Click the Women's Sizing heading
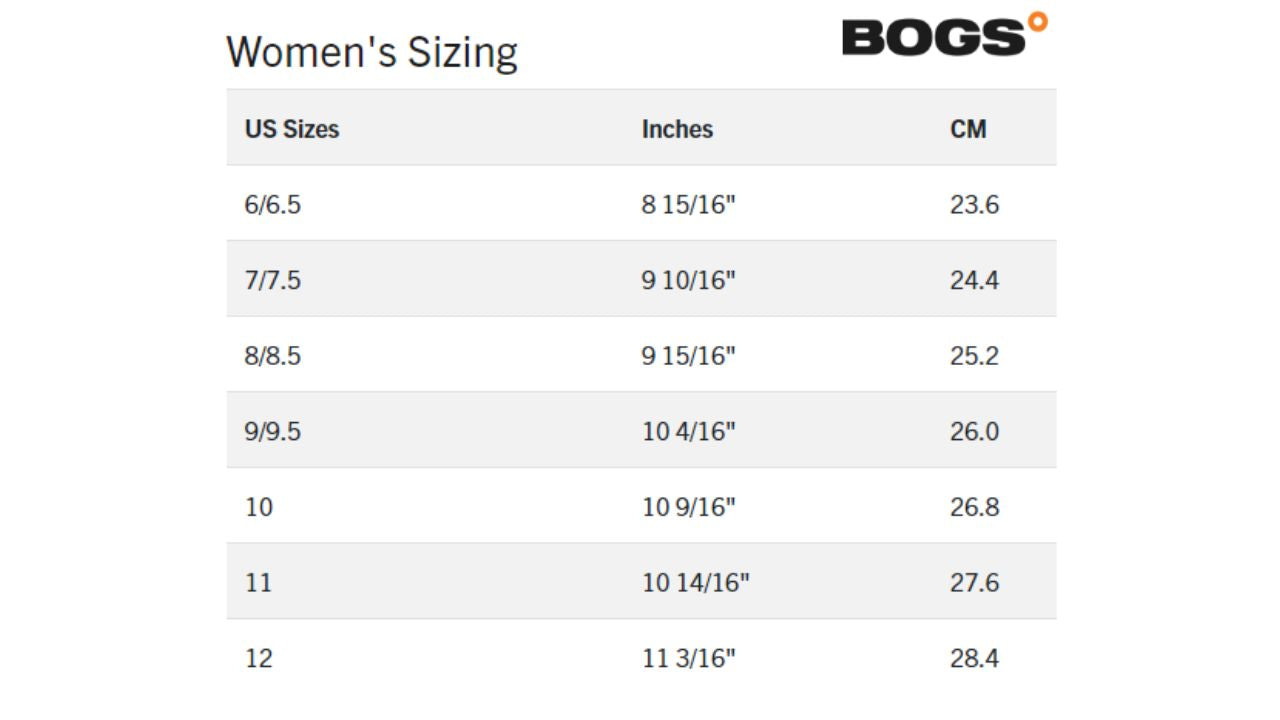This screenshot has height=720, width=1280. tap(371, 52)
